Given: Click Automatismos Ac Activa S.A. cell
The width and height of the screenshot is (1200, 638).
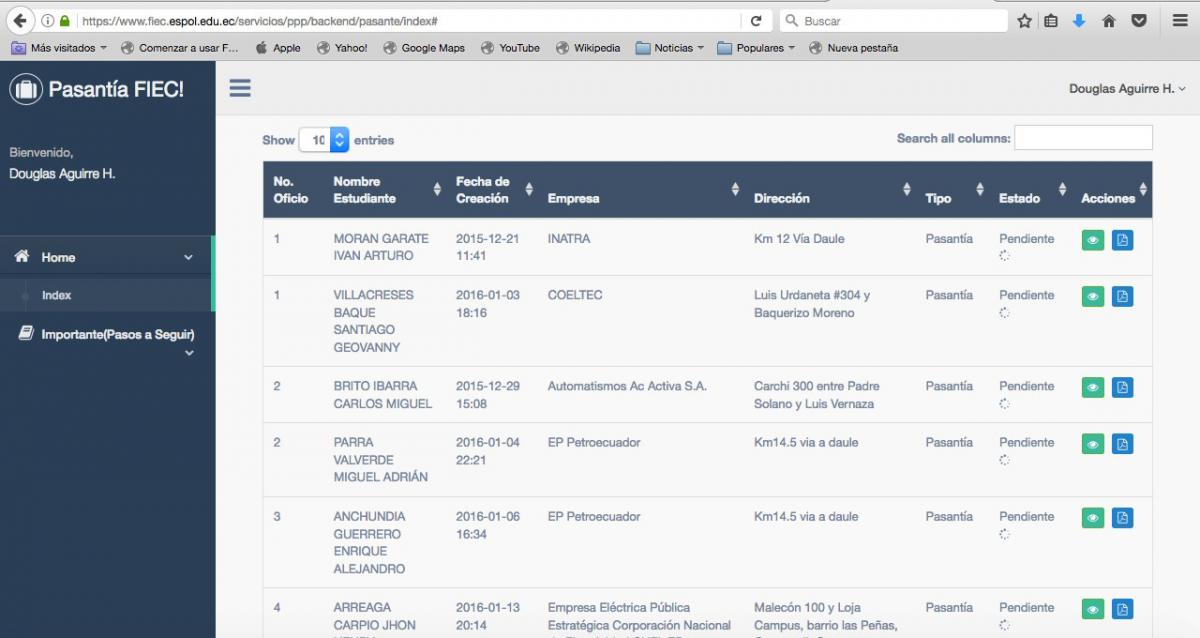Looking at the screenshot, I should 627,386.
